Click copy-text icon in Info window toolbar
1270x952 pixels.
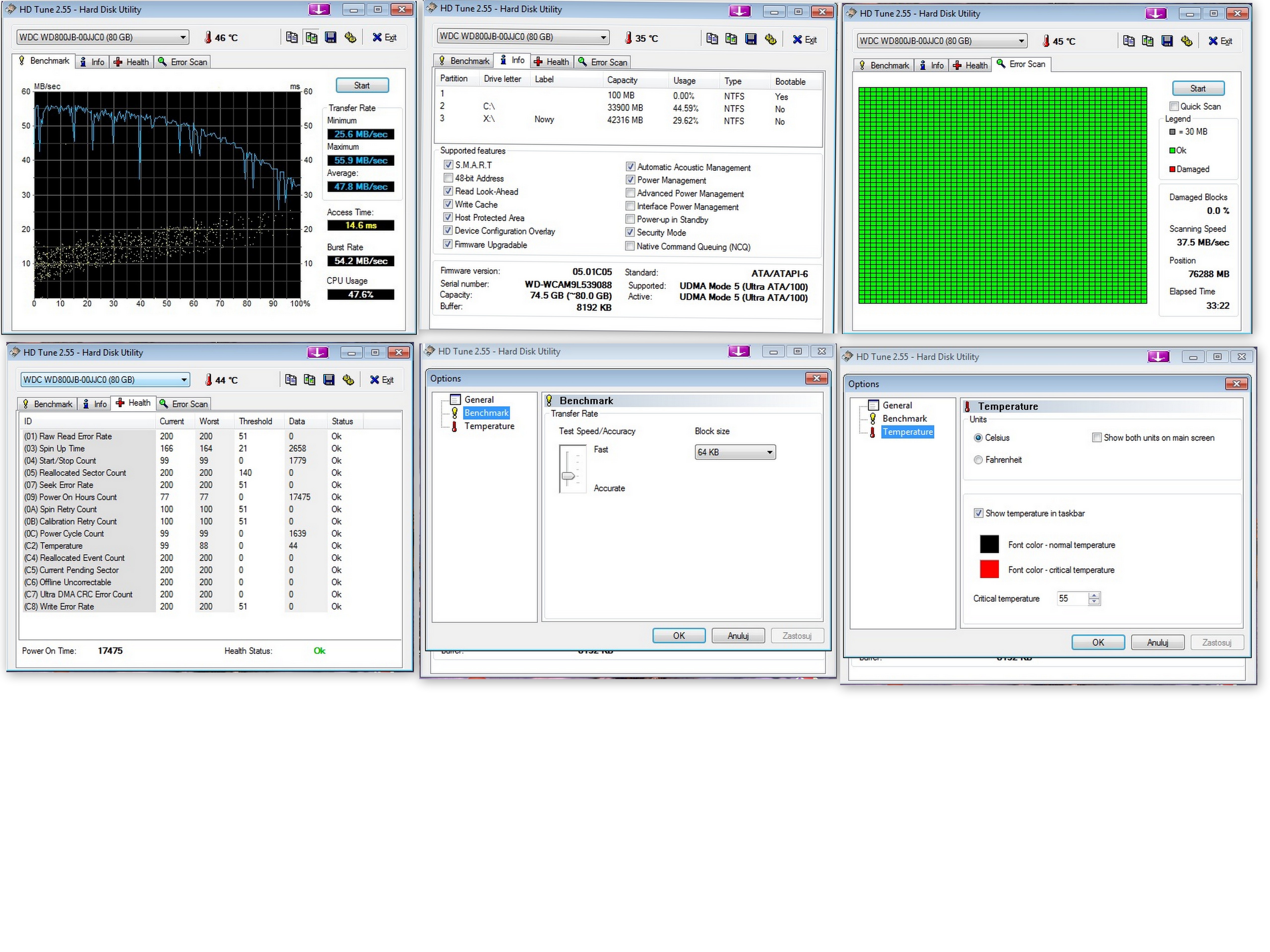tap(712, 39)
